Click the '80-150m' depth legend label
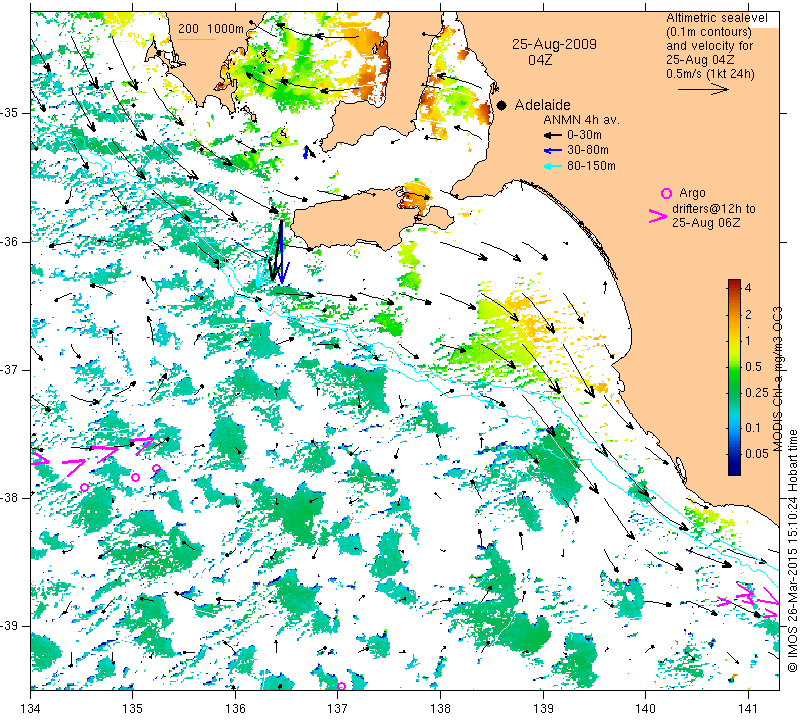Image resolution: width=800 pixels, height=720 pixels. (x=591, y=166)
